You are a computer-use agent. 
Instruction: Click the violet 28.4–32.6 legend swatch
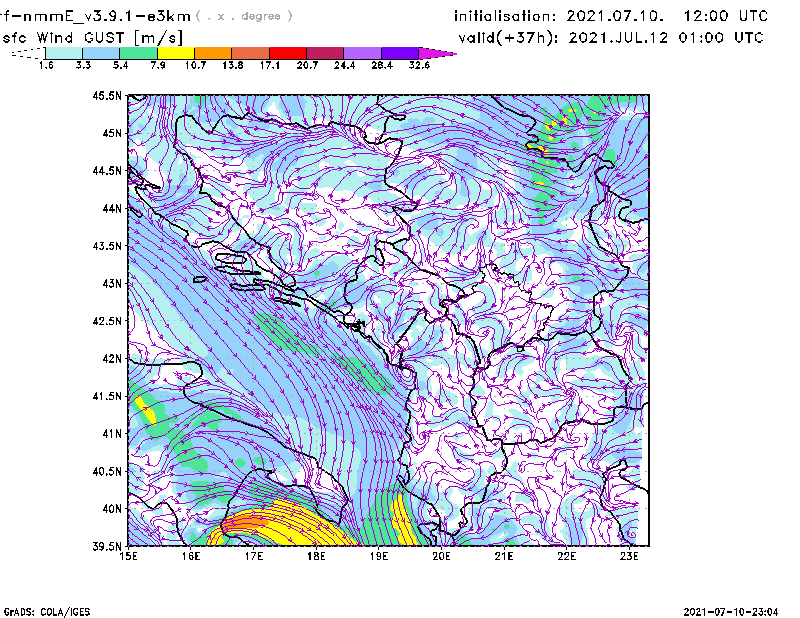pos(400,53)
